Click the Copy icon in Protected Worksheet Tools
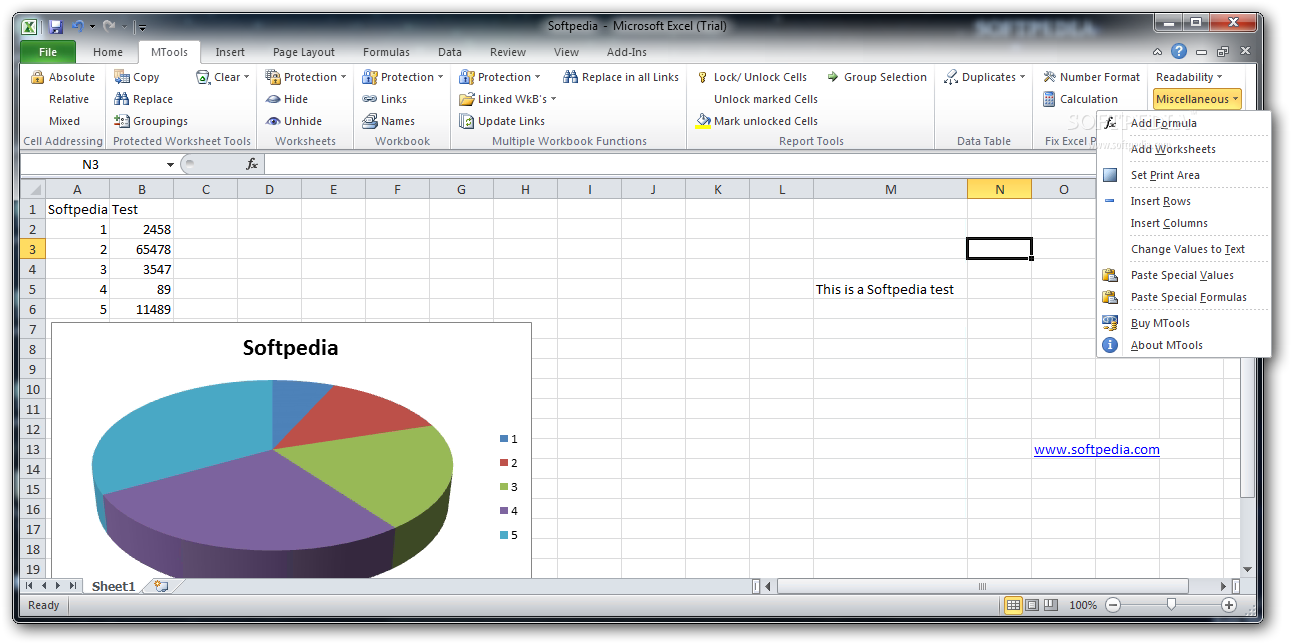1292x644 pixels. pos(122,77)
